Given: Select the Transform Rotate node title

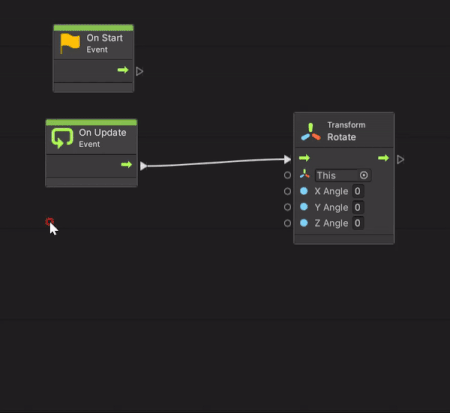Looking at the screenshot, I should [x=346, y=131].
